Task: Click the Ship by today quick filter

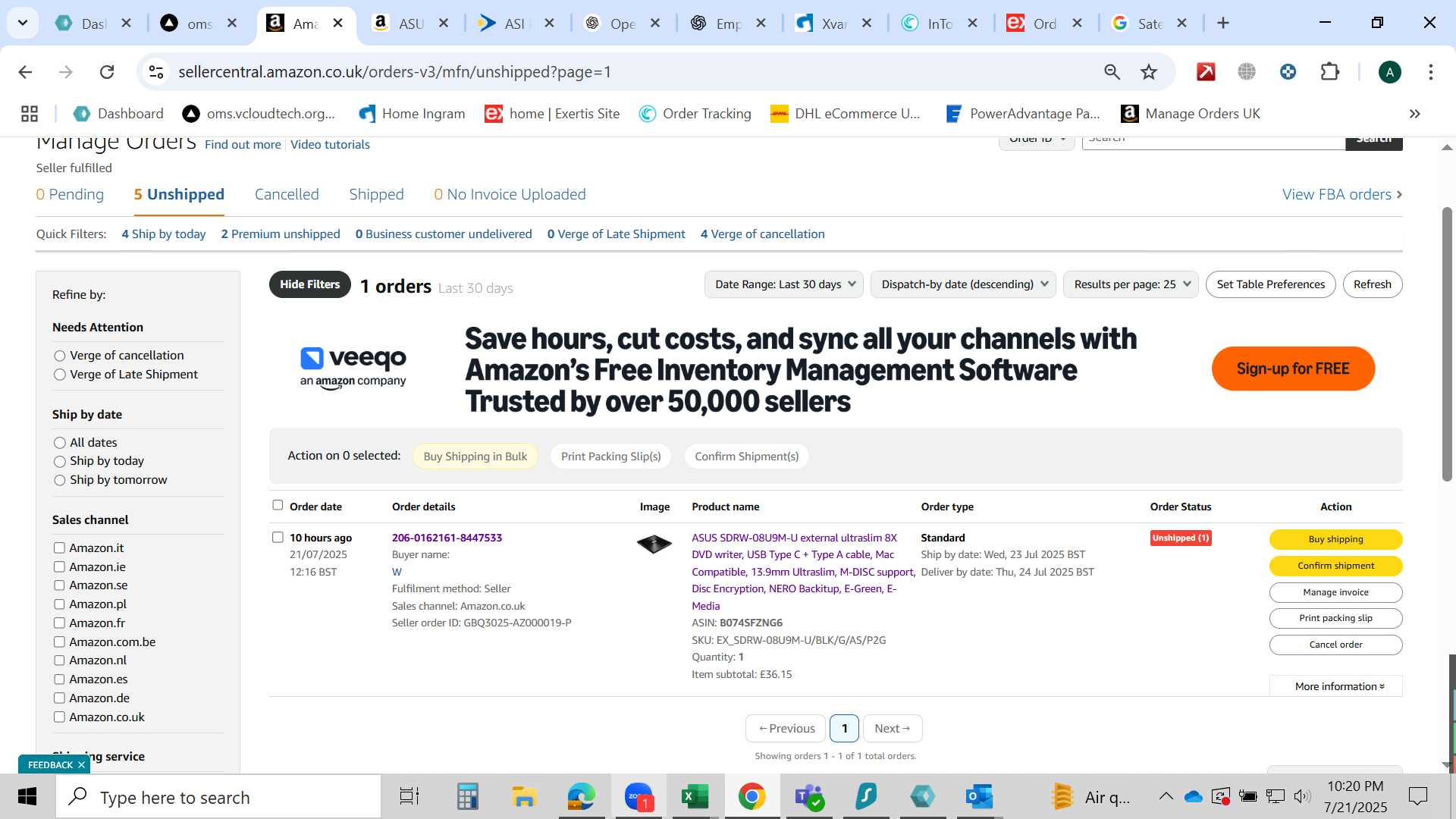Action: point(164,234)
